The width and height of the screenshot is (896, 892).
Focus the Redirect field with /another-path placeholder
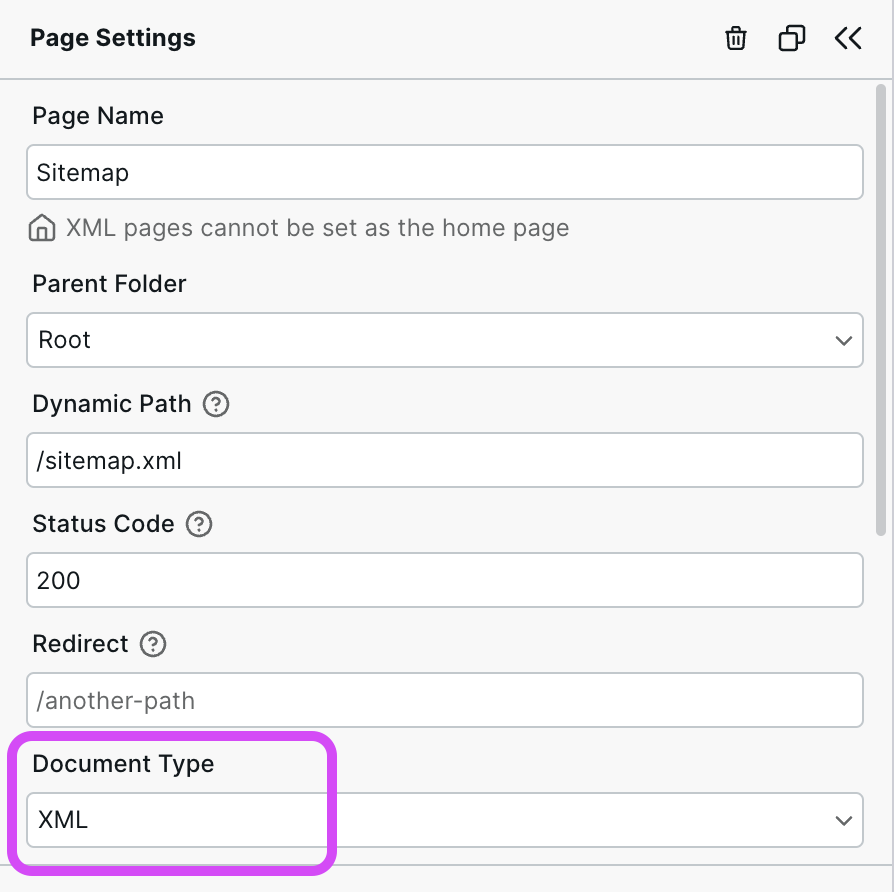click(x=445, y=700)
